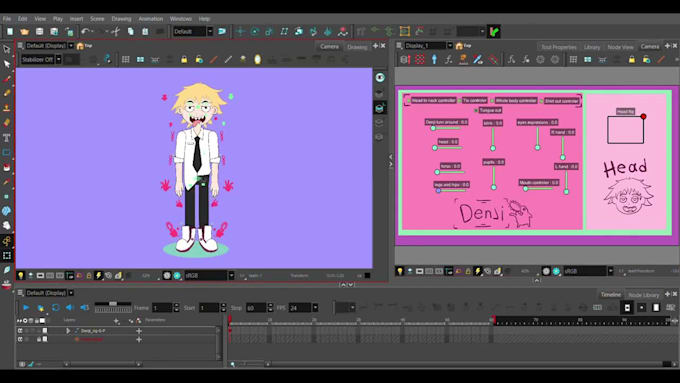Click the Cut scissors icon
Image resolution: width=680 pixels, height=383 pixels.
(115, 31)
